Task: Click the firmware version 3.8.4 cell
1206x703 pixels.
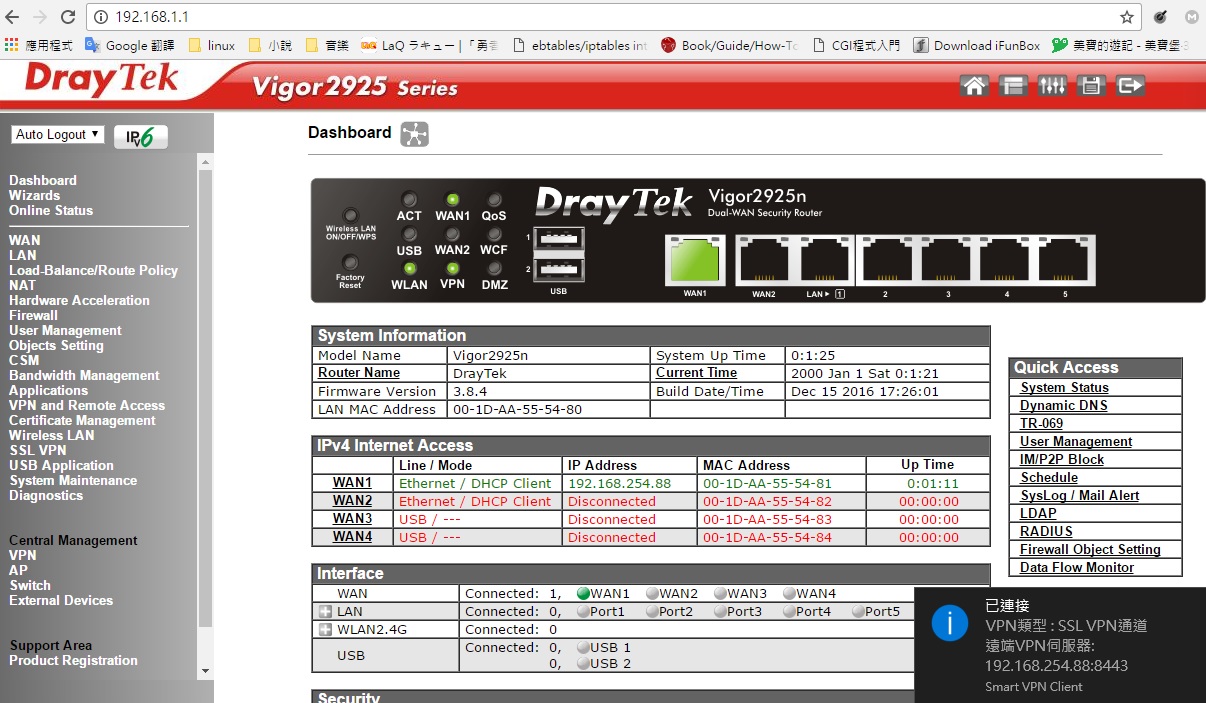Action: tap(549, 391)
